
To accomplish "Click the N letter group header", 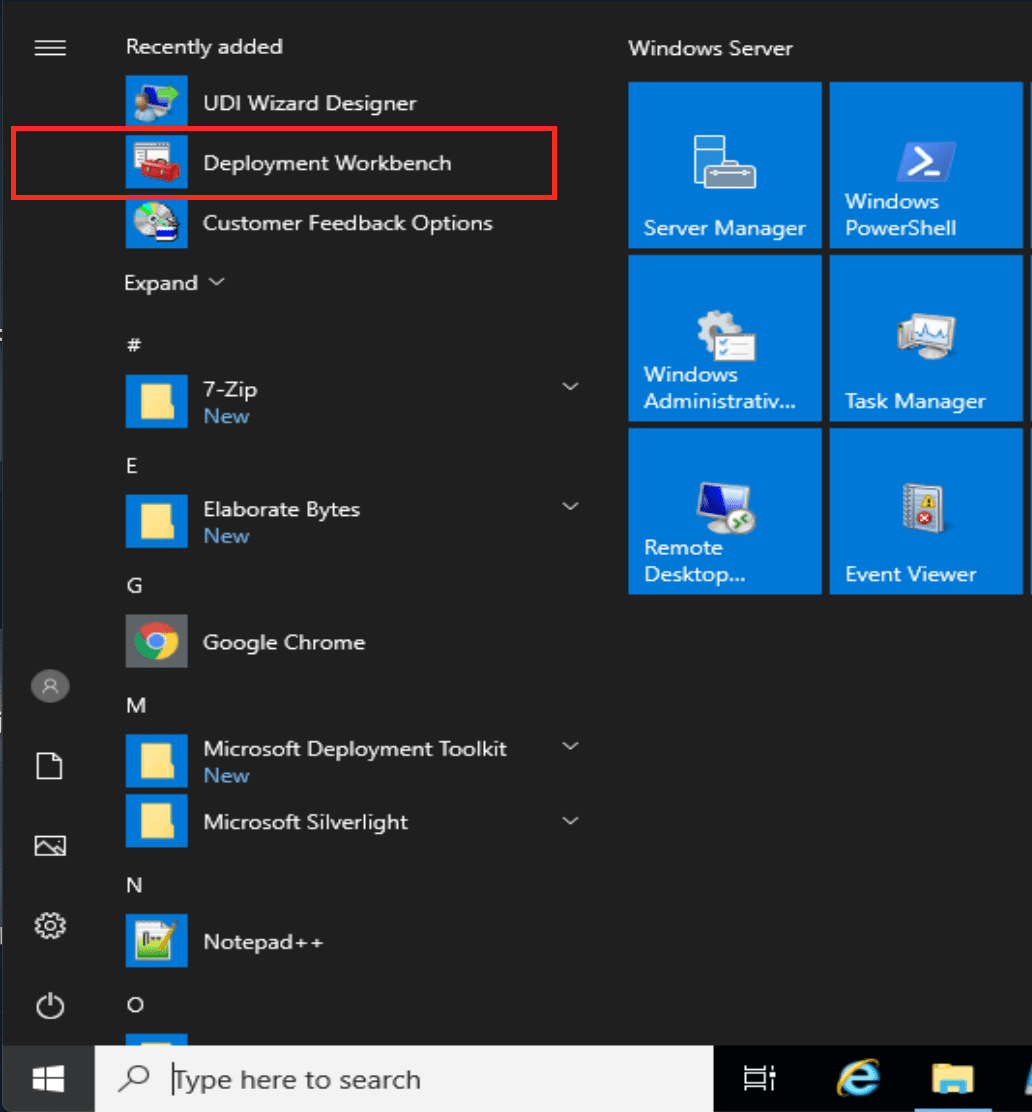I will coord(134,884).
